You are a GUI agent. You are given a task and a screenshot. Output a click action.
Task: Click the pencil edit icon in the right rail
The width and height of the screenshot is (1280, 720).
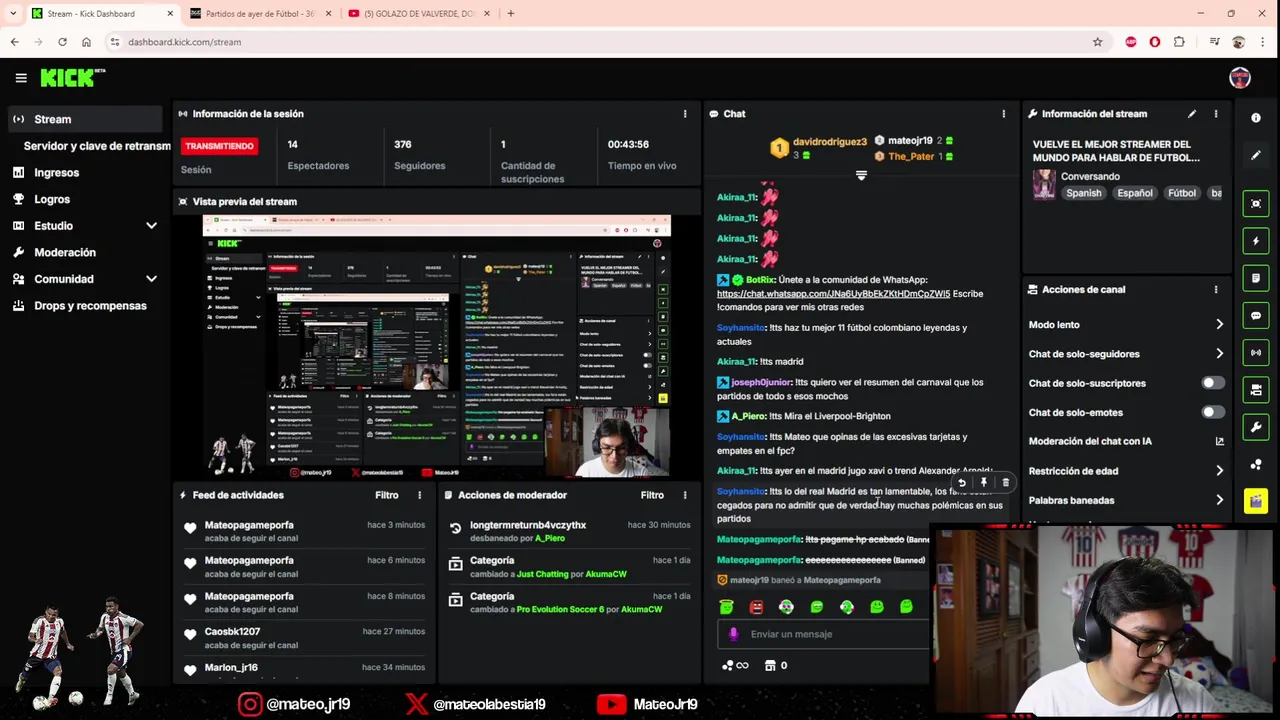click(1256, 155)
